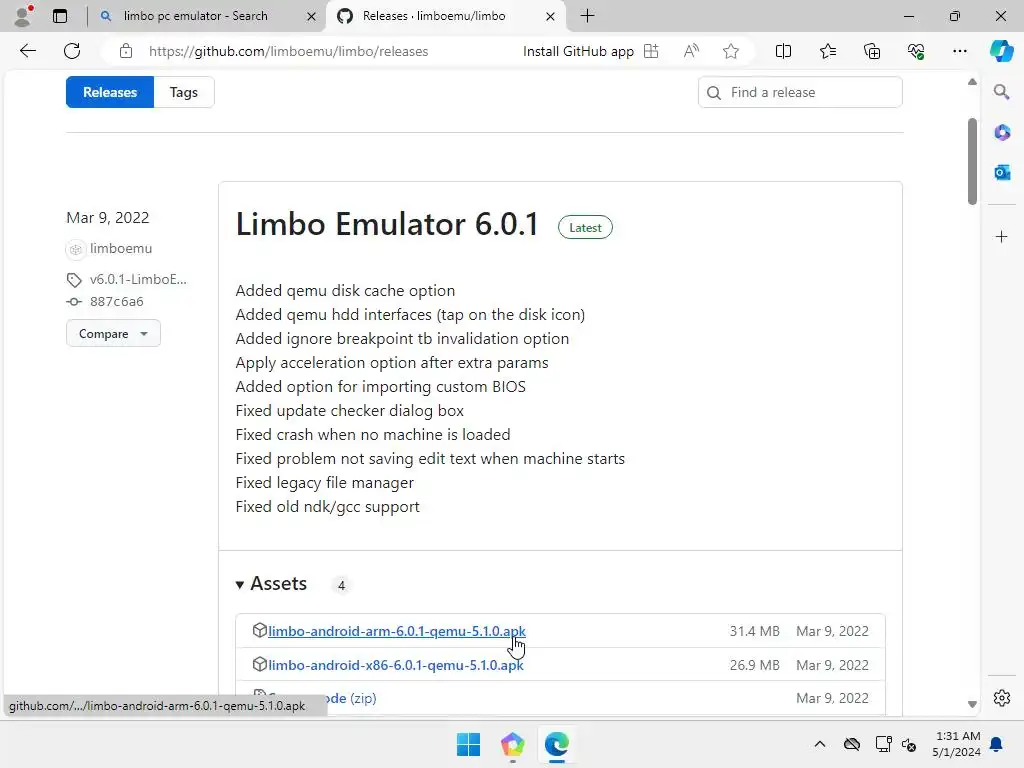
Task: Open the profile avatar icon
Action: click(x=23, y=16)
